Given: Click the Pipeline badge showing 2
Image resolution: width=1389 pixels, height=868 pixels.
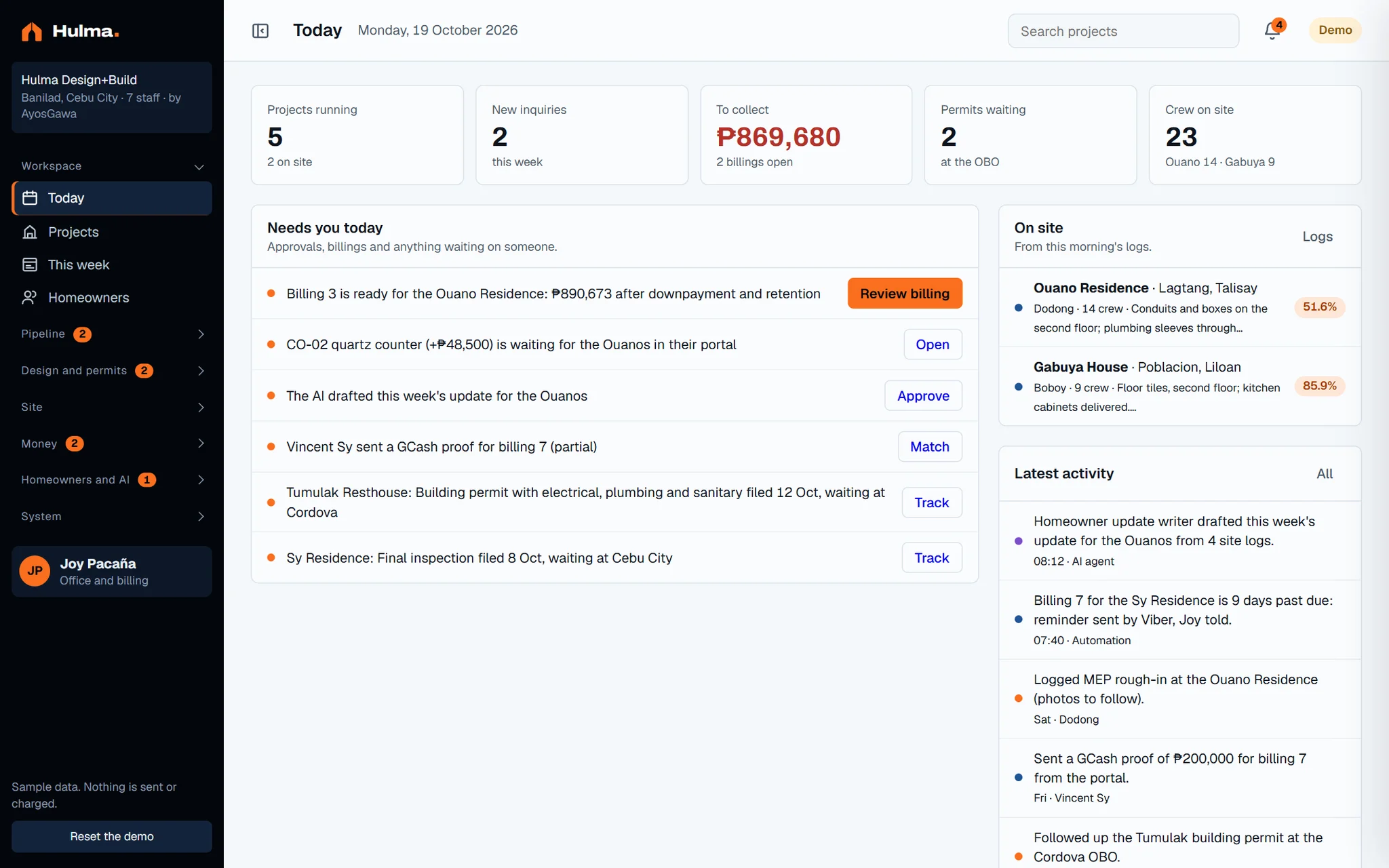Looking at the screenshot, I should pos(82,334).
